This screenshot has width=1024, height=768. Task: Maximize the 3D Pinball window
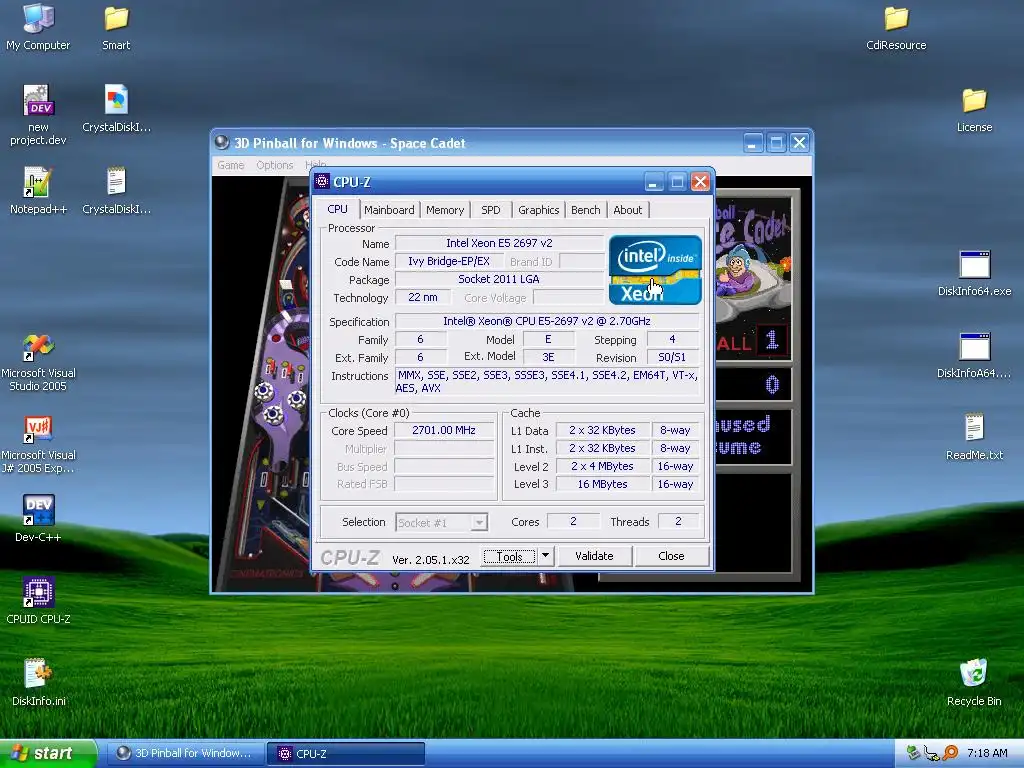[x=776, y=142]
